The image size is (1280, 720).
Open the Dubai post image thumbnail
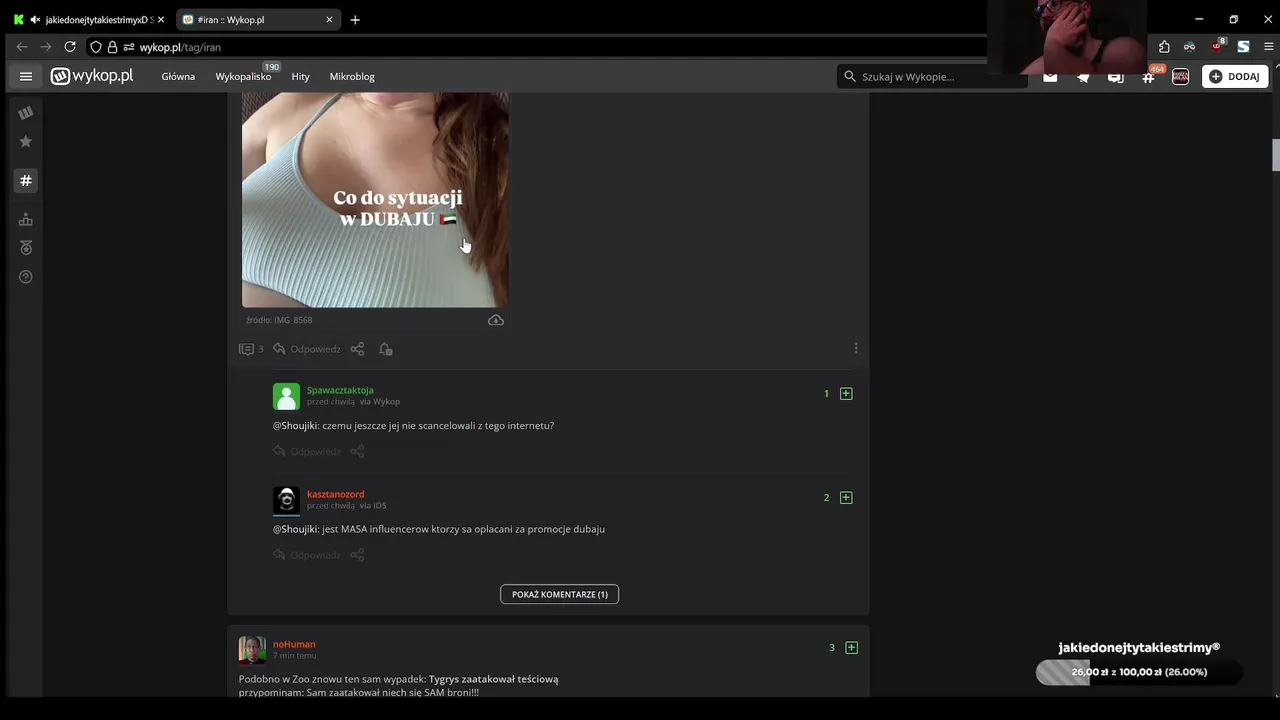click(x=375, y=200)
